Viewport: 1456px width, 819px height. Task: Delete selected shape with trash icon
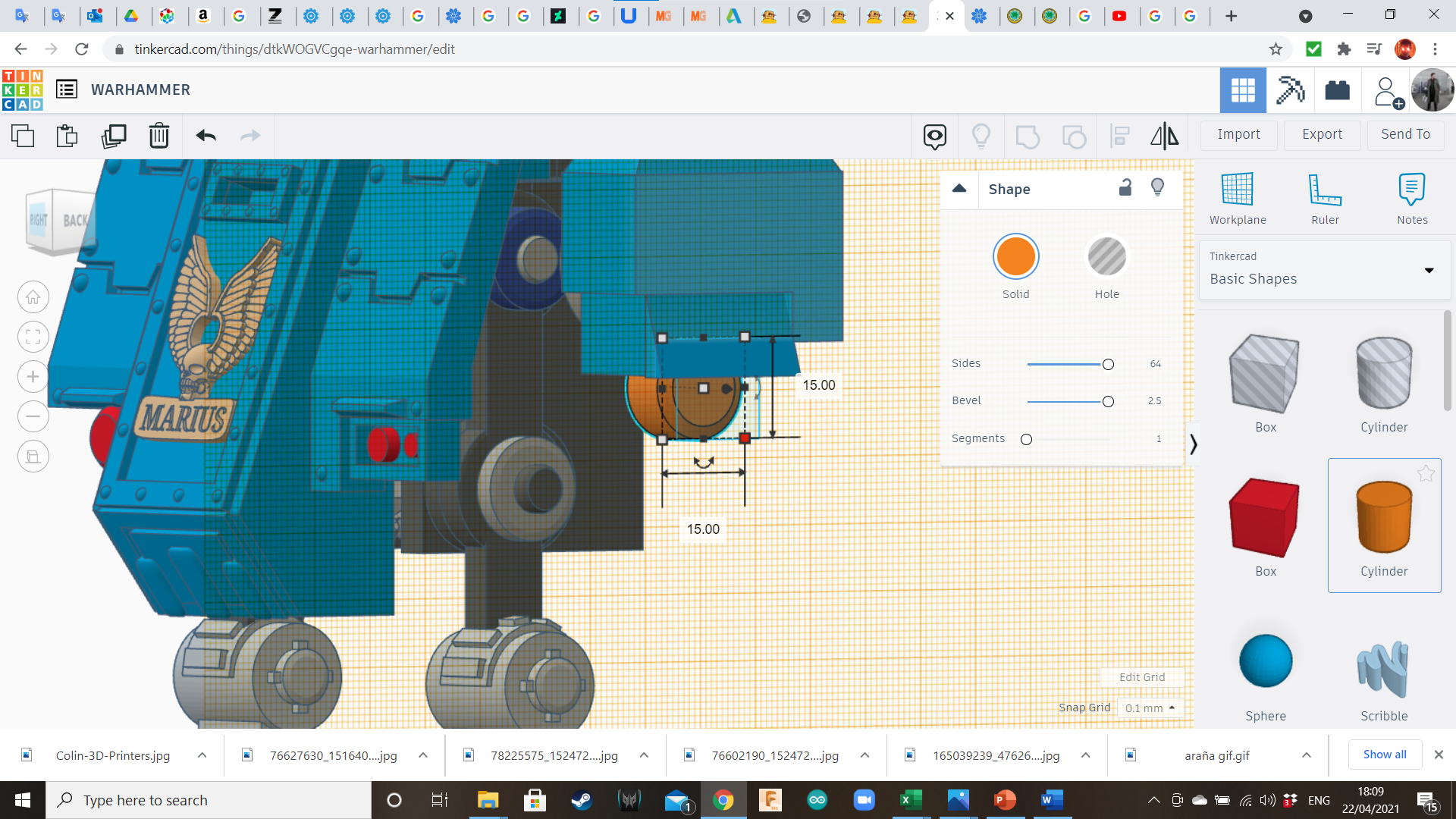point(159,136)
